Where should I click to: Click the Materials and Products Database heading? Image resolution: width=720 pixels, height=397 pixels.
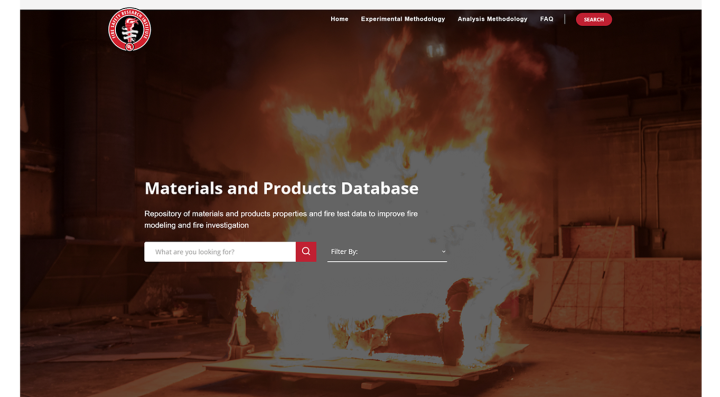pyautogui.click(x=281, y=188)
